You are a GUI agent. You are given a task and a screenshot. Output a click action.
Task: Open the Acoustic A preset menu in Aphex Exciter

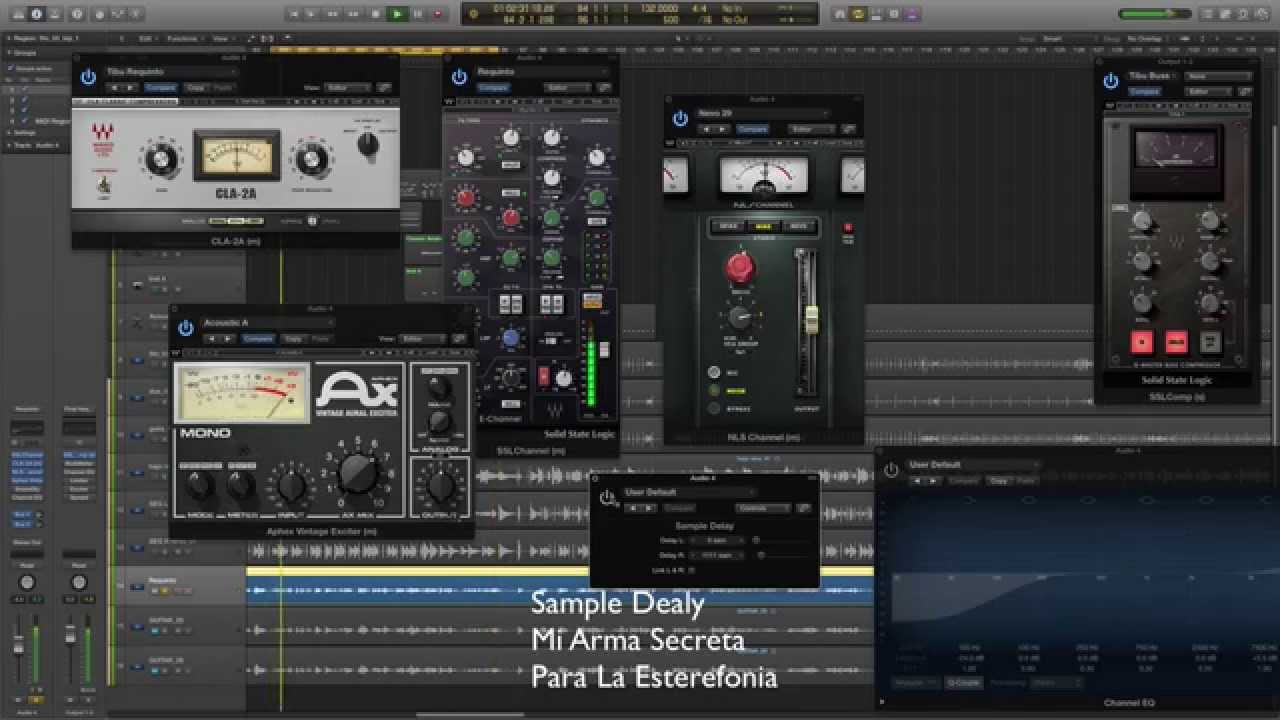(266, 323)
